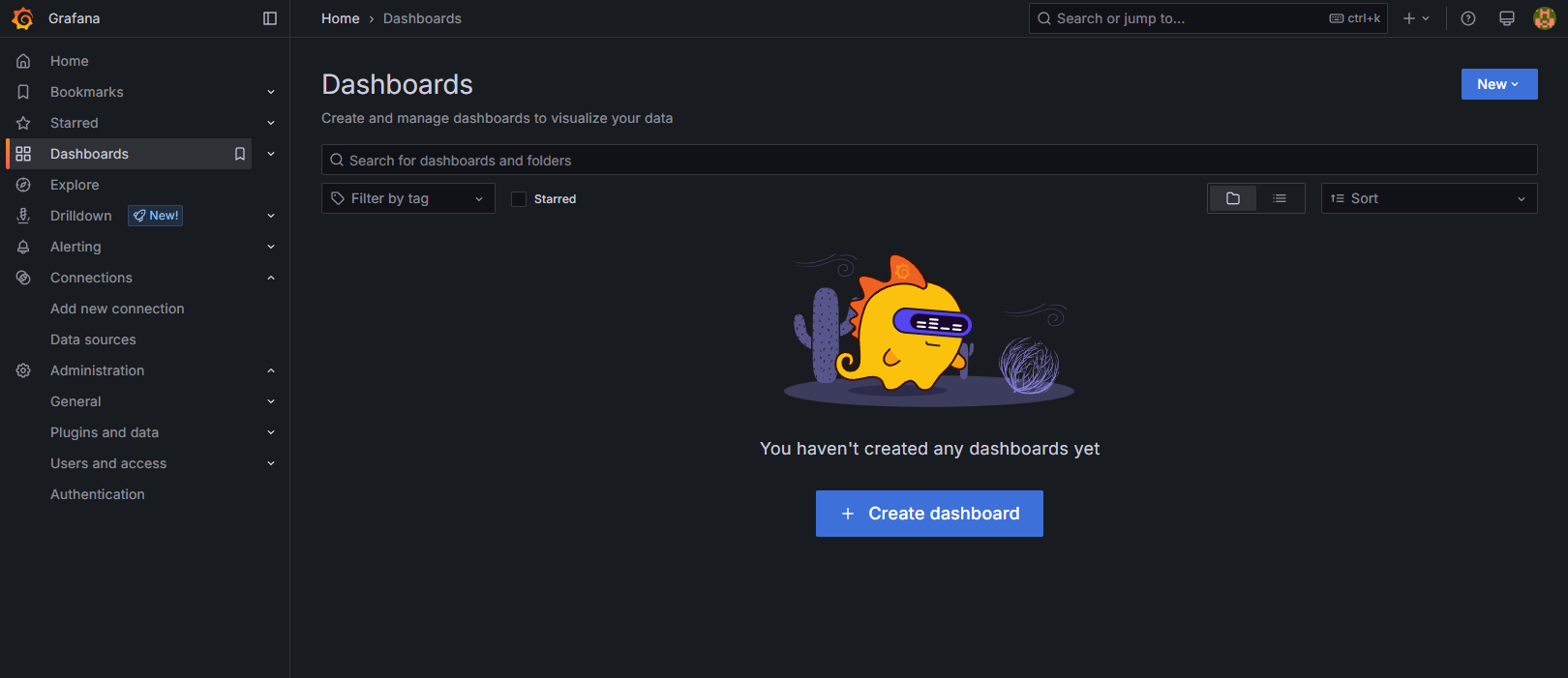Click the Starred star icon in sidebar

(x=23, y=123)
